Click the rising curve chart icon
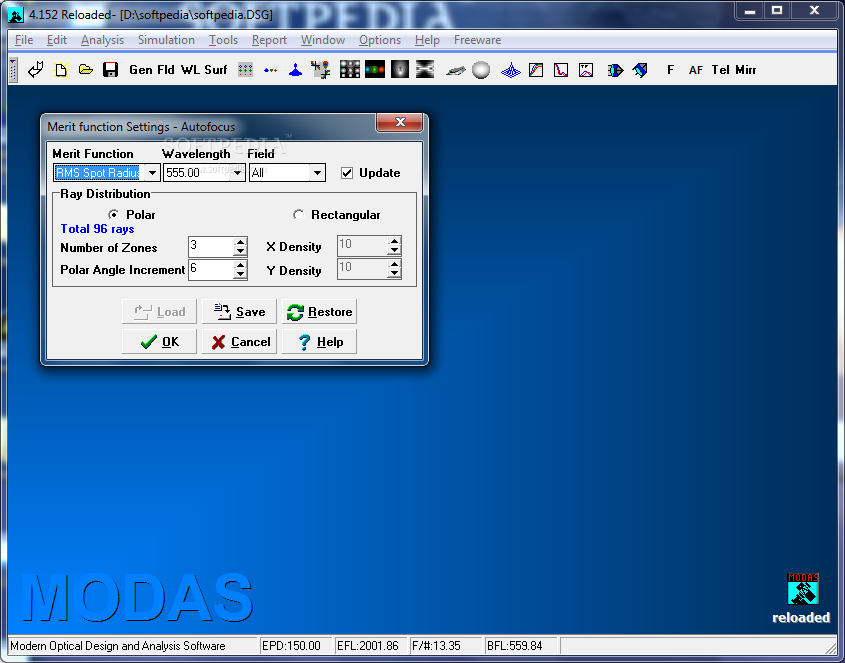The width and height of the screenshot is (845, 663). [536, 70]
